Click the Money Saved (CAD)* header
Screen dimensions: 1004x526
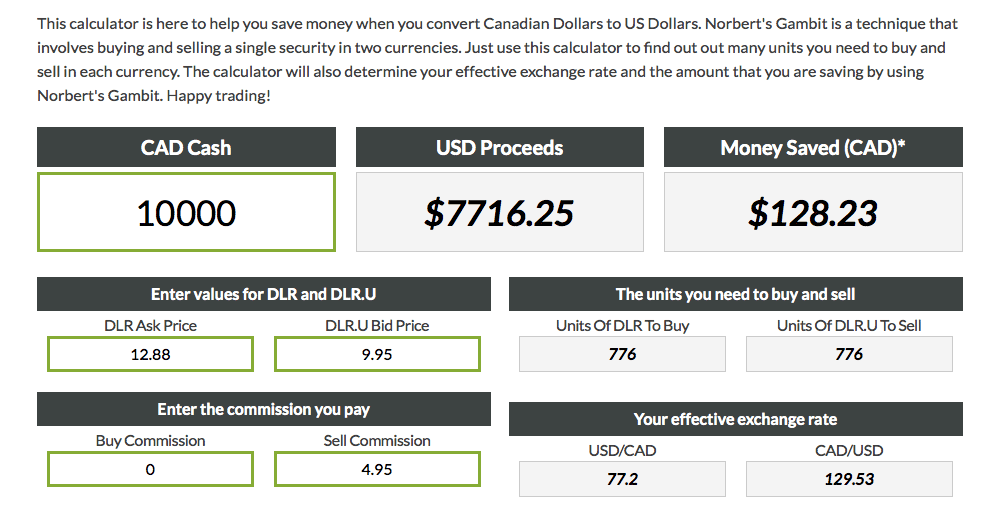(813, 148)
